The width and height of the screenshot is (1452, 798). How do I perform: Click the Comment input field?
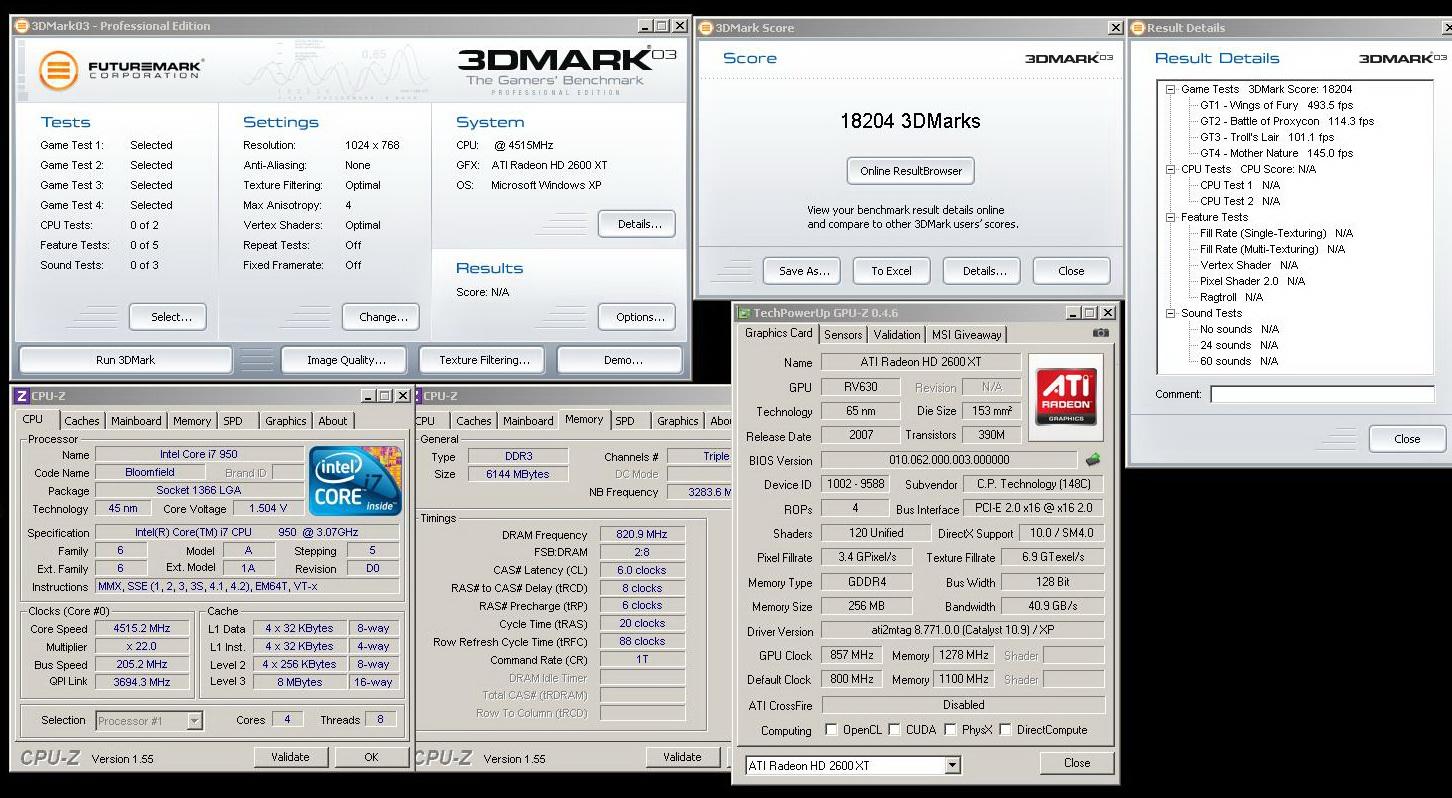[1322, 394]
